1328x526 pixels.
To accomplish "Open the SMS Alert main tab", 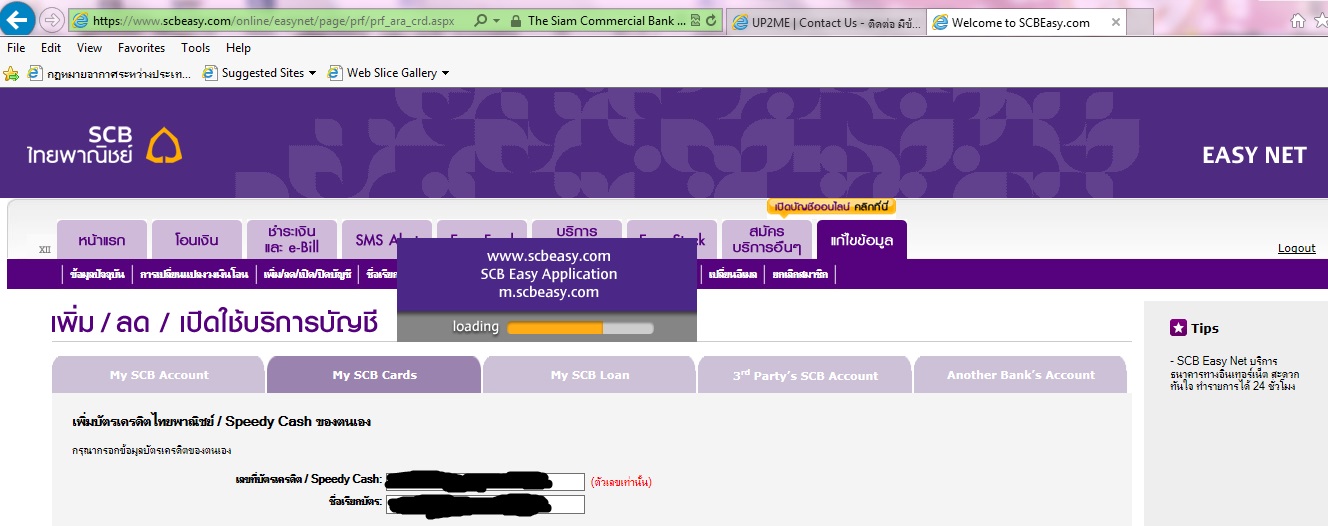I will click(x=387, y=240).
